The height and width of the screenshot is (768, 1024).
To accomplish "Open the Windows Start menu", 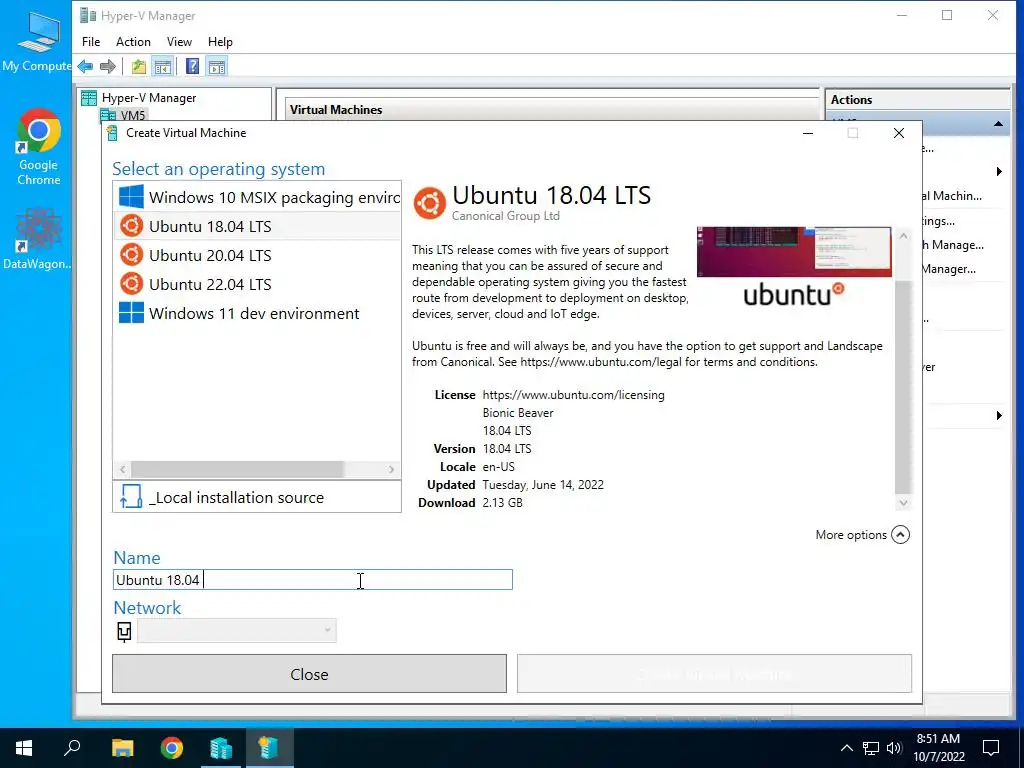I will (24, 748).
